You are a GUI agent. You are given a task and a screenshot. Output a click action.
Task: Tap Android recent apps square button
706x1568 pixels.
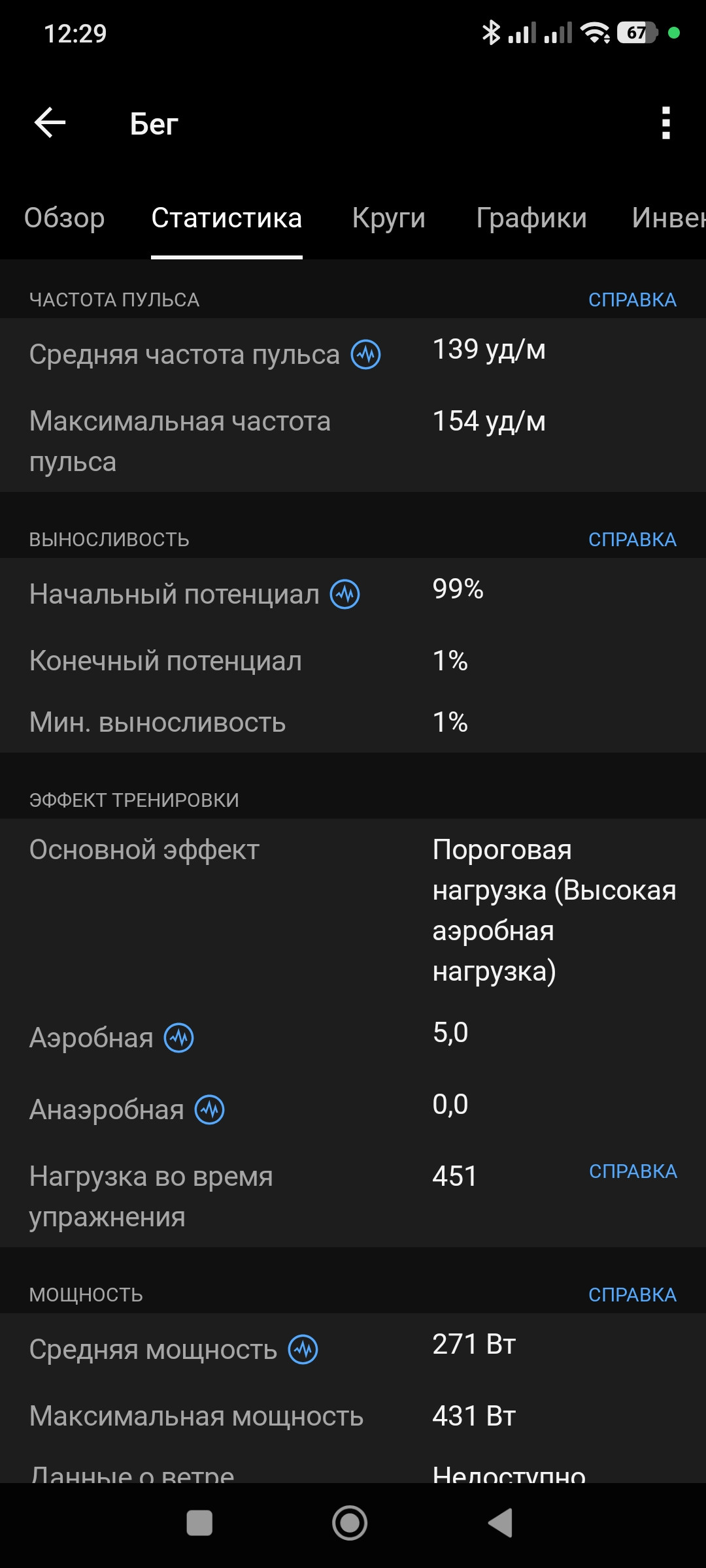pos(199,1523)
